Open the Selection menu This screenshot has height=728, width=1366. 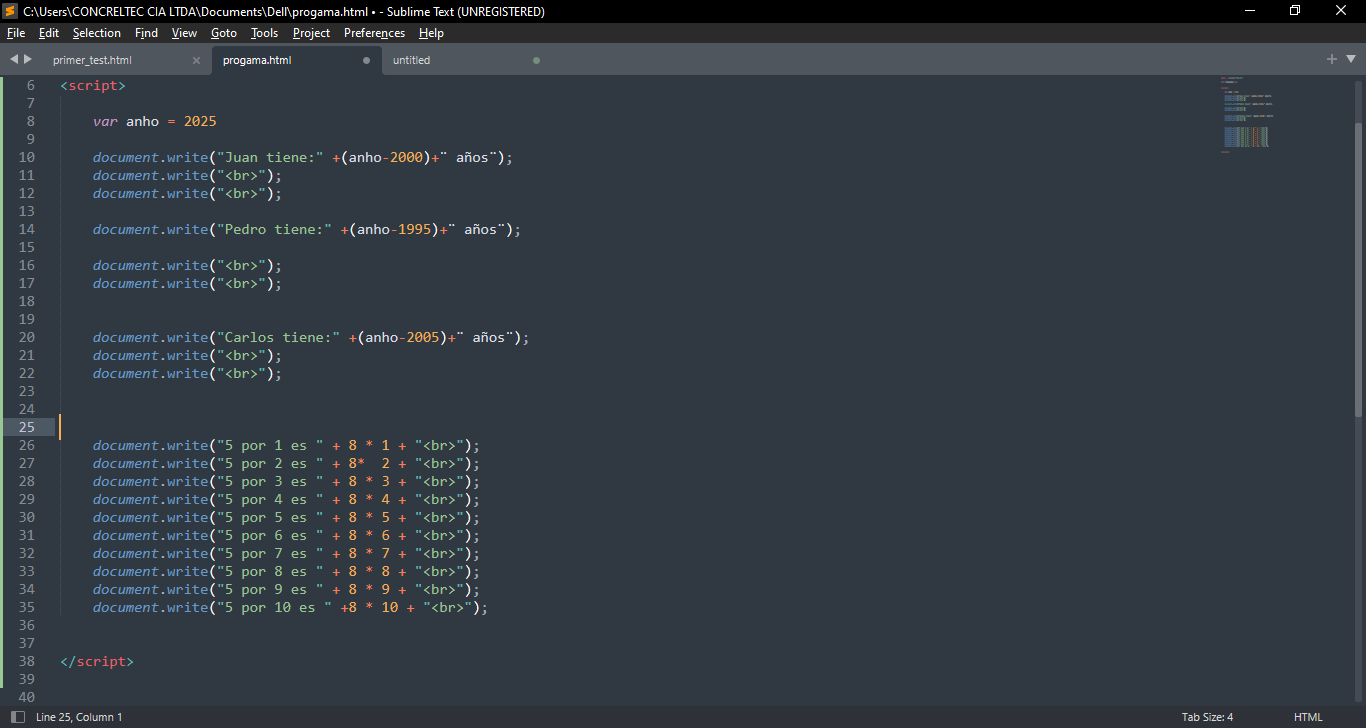(x=97, y=33)
